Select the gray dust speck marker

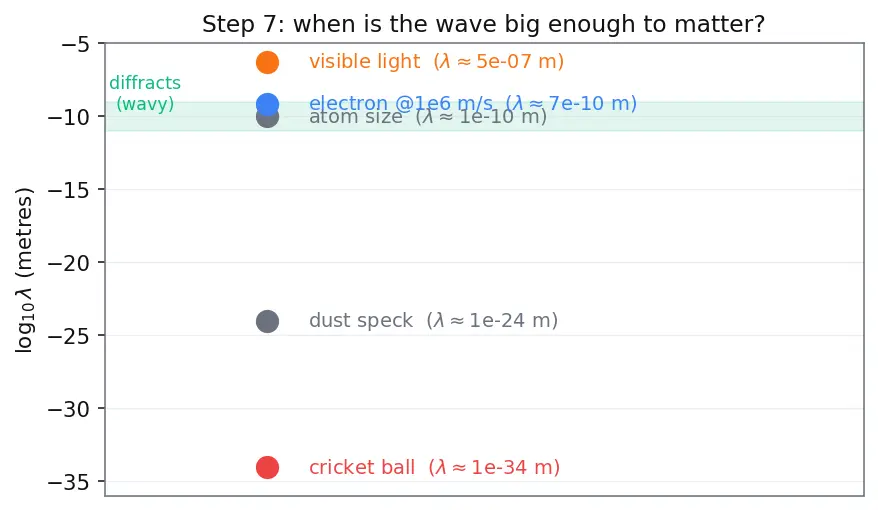click(x=267, y=321)
